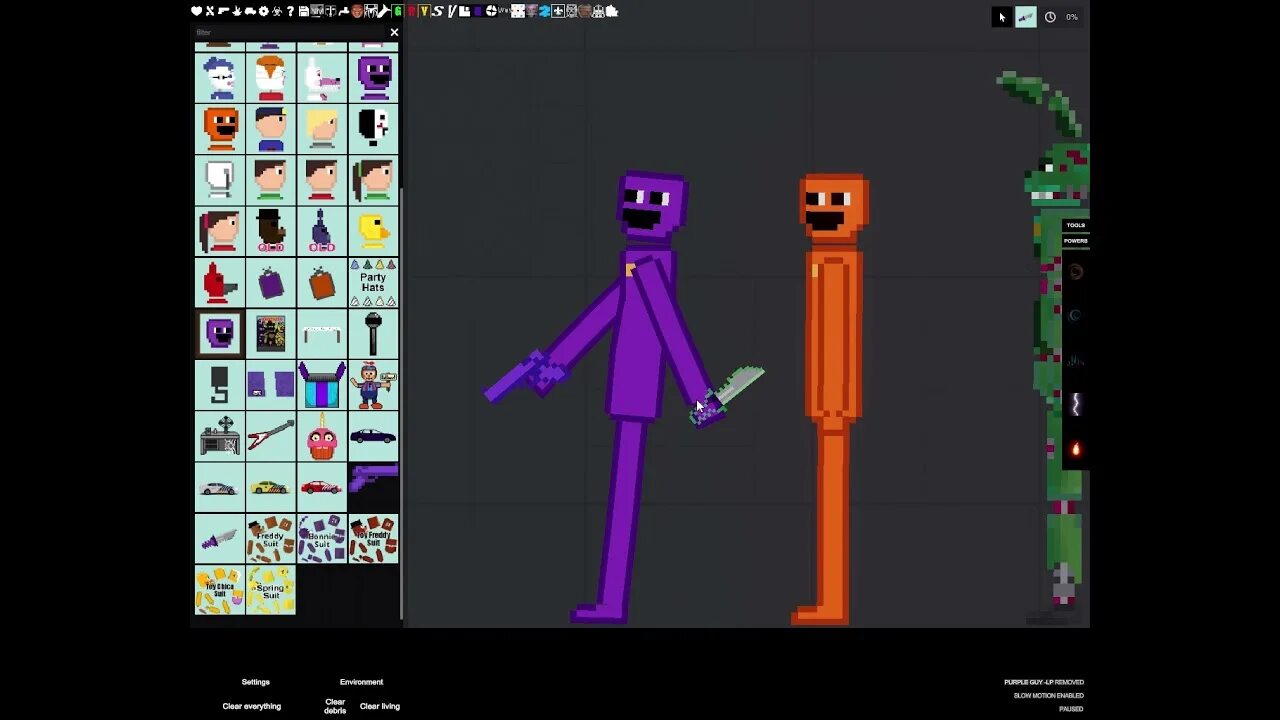
Task: Open the biohazard category icon
Action: 277,11
